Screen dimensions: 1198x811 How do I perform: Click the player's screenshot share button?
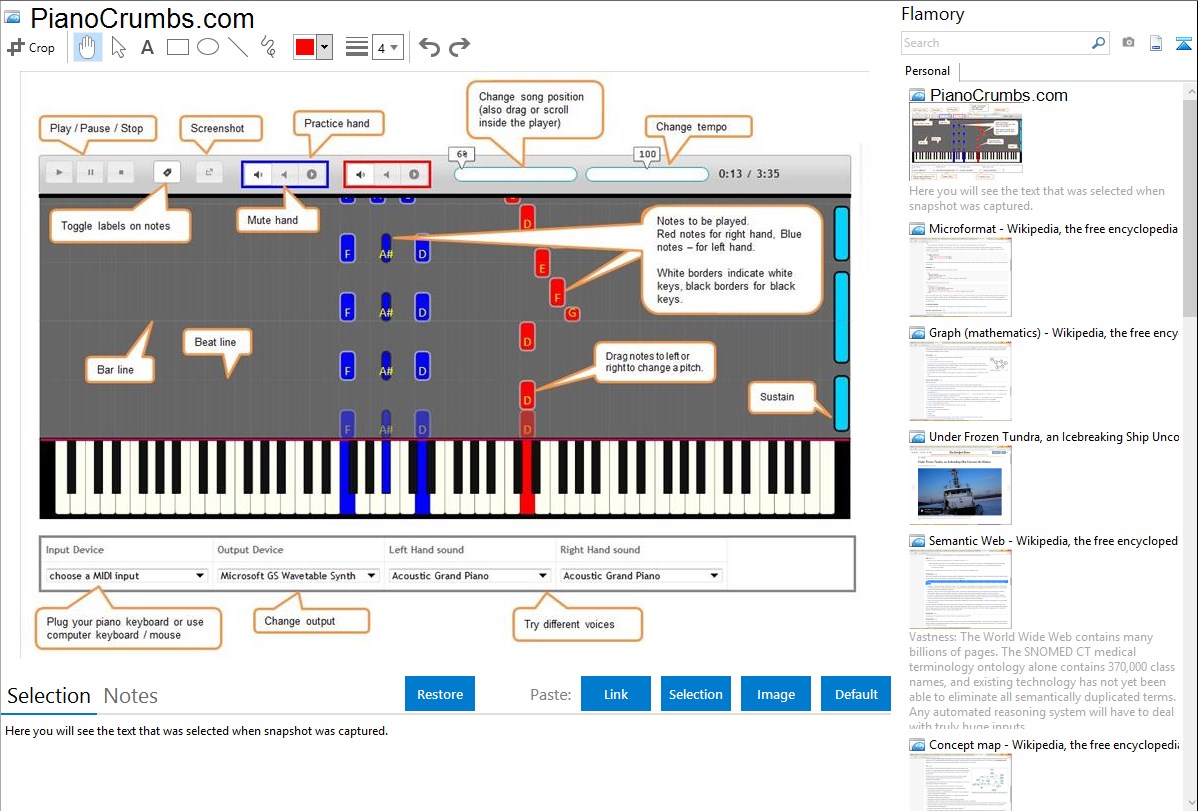[209, 173]
